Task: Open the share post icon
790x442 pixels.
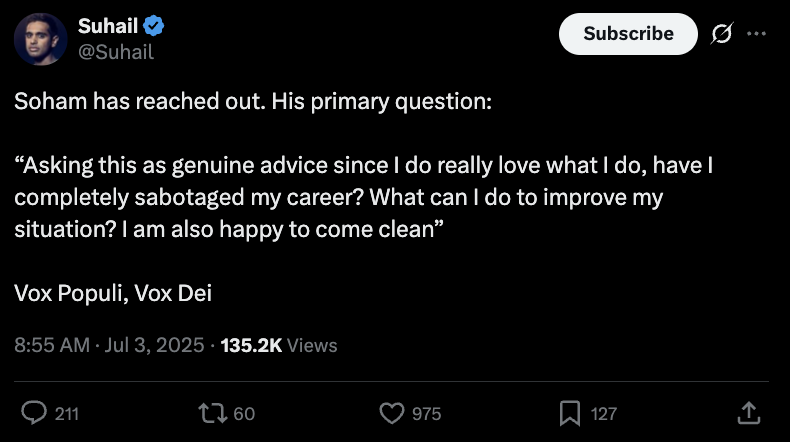Action: [x=747, y=412]
